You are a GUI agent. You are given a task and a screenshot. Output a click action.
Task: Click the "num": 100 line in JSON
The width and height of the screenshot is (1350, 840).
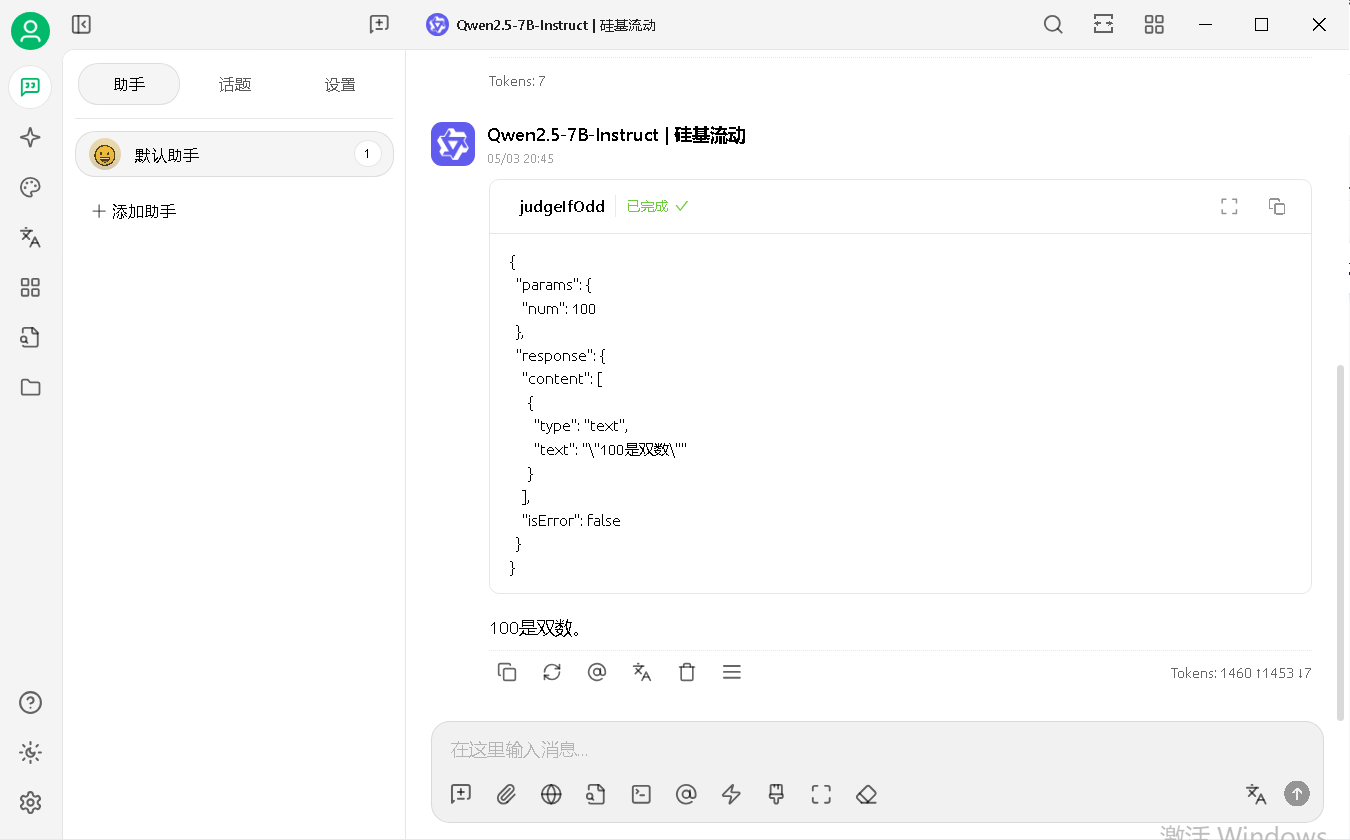pyautogui.click(x=559, y=309)
